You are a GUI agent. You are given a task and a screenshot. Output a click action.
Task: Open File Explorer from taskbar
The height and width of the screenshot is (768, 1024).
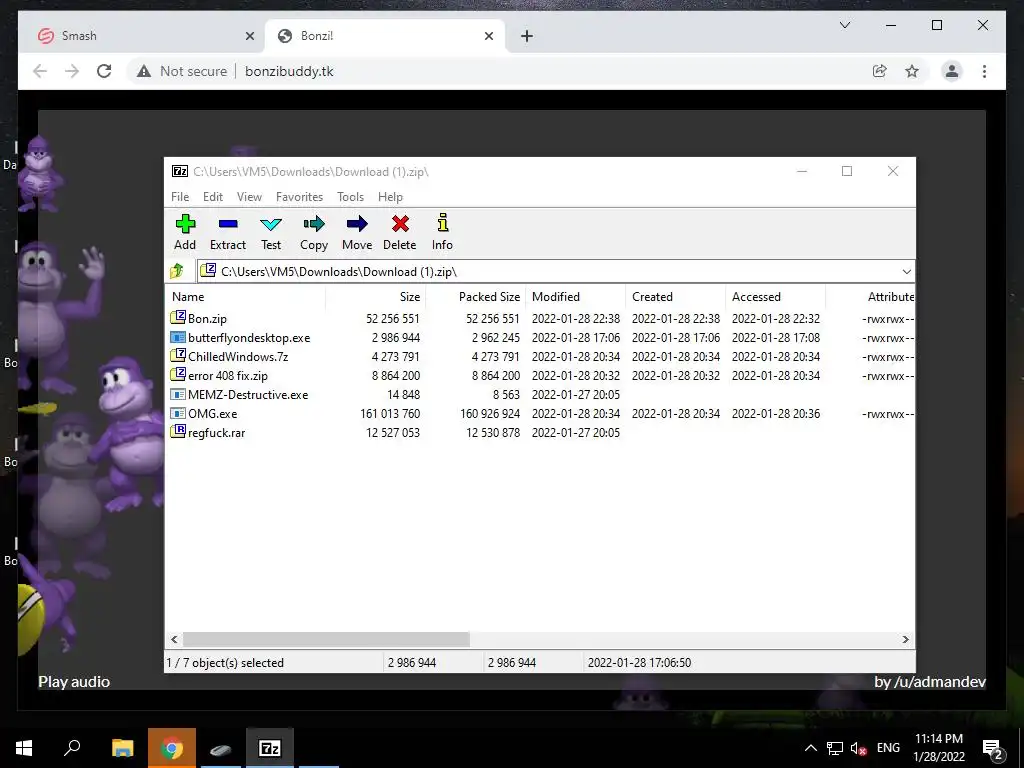(x=122, y=748)
